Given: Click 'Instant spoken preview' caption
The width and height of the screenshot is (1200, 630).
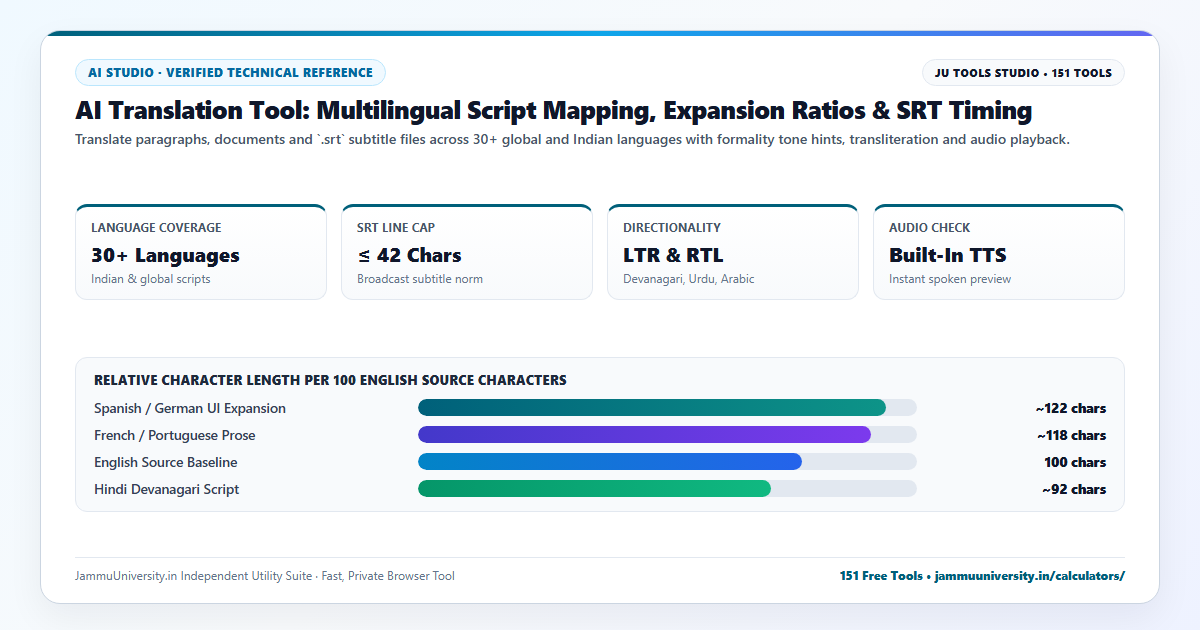Looking at the screenshot, I should click(x=950, y=279).
